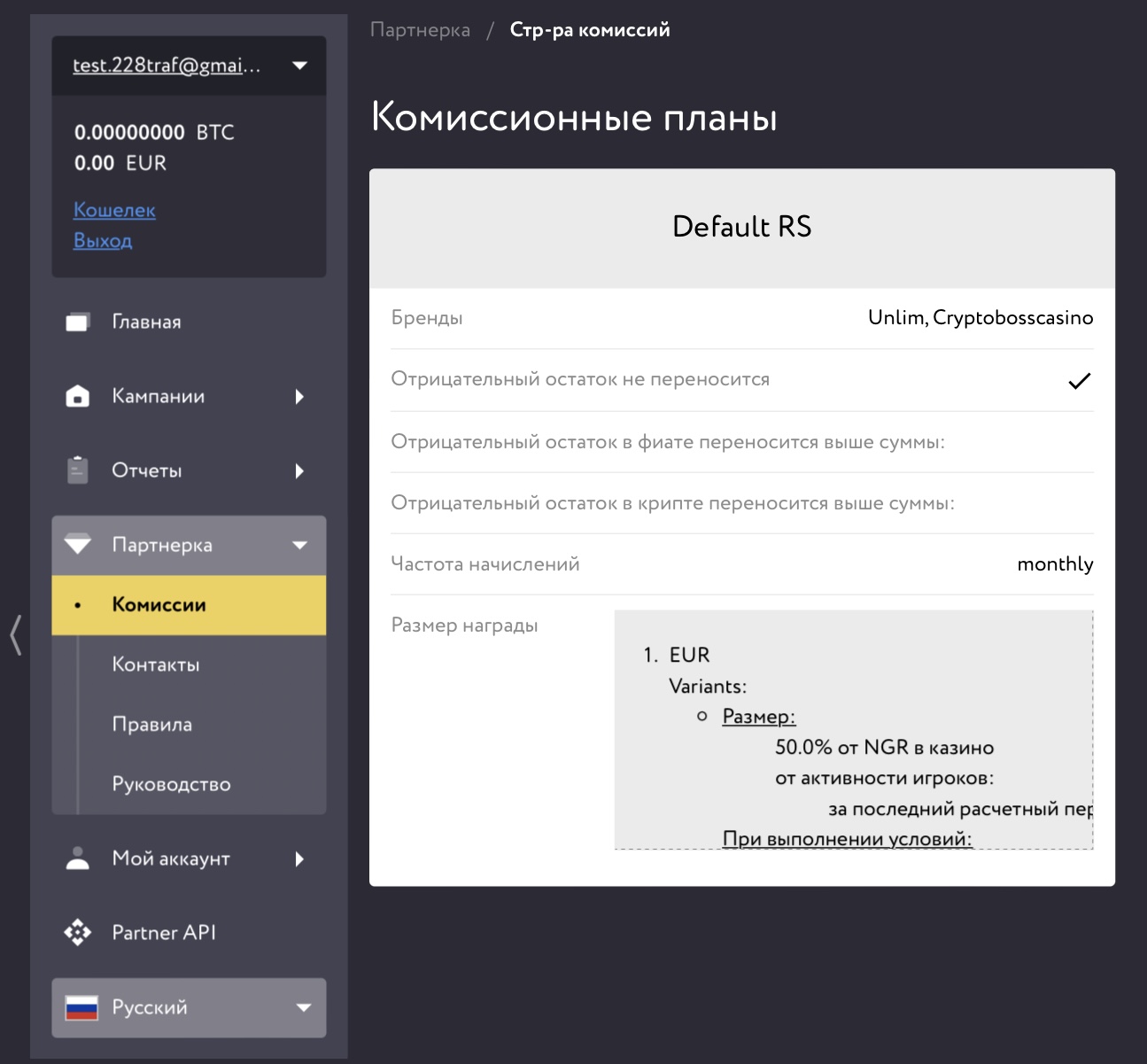Viewport: 1147px width, 1064px height.
Task: Go to Партнерка breadcrumb
Action: click(x=420, y=30)
